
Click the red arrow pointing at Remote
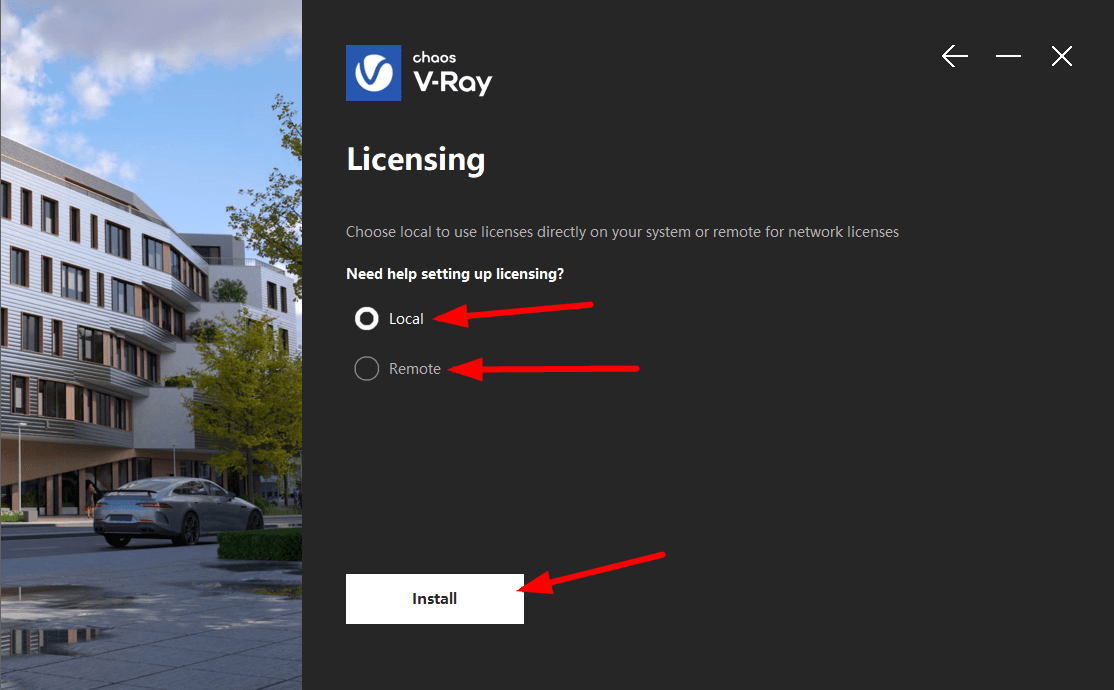pyautogui.click(x=544, y=369)
